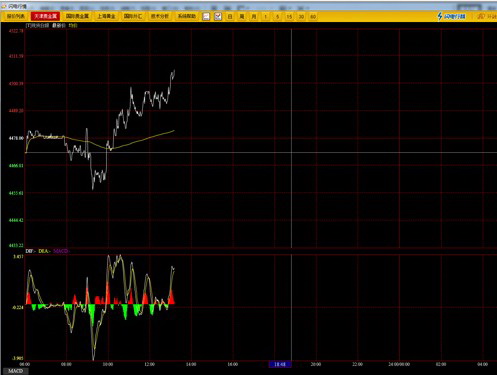Select the MACD indicator tab at bottom
The image size is (497, 375).
[x=15, y=371]
